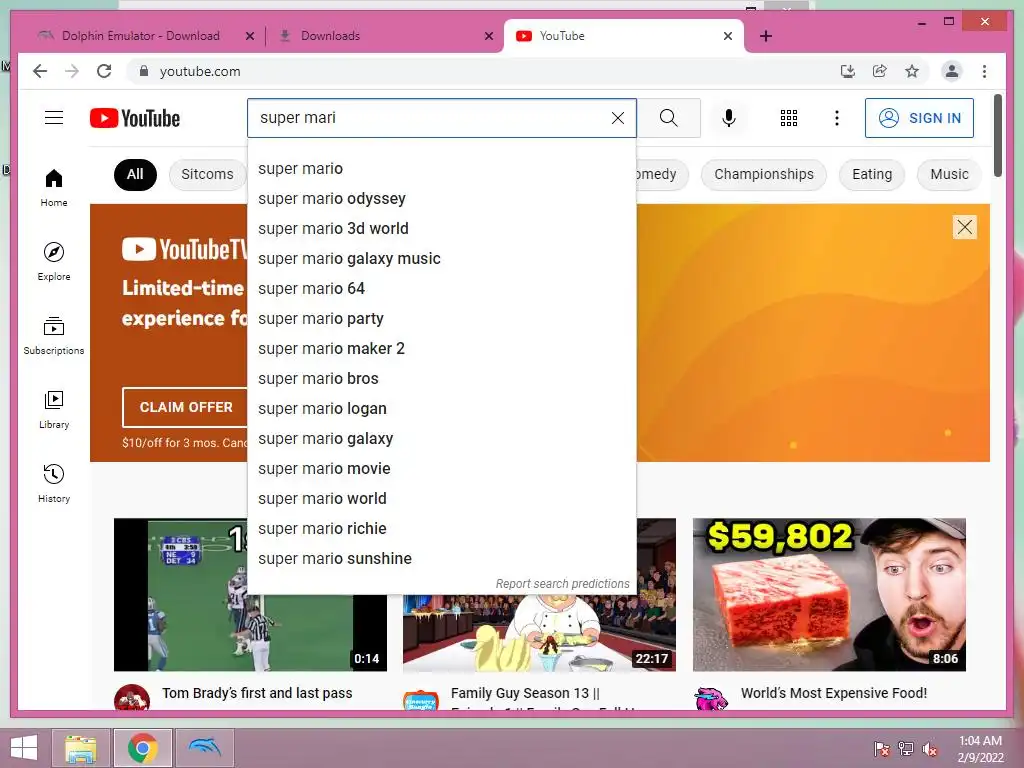This screenshot has height=768, width=1024.
Task: Click the YouTube logo
Action: click(135, 118)
